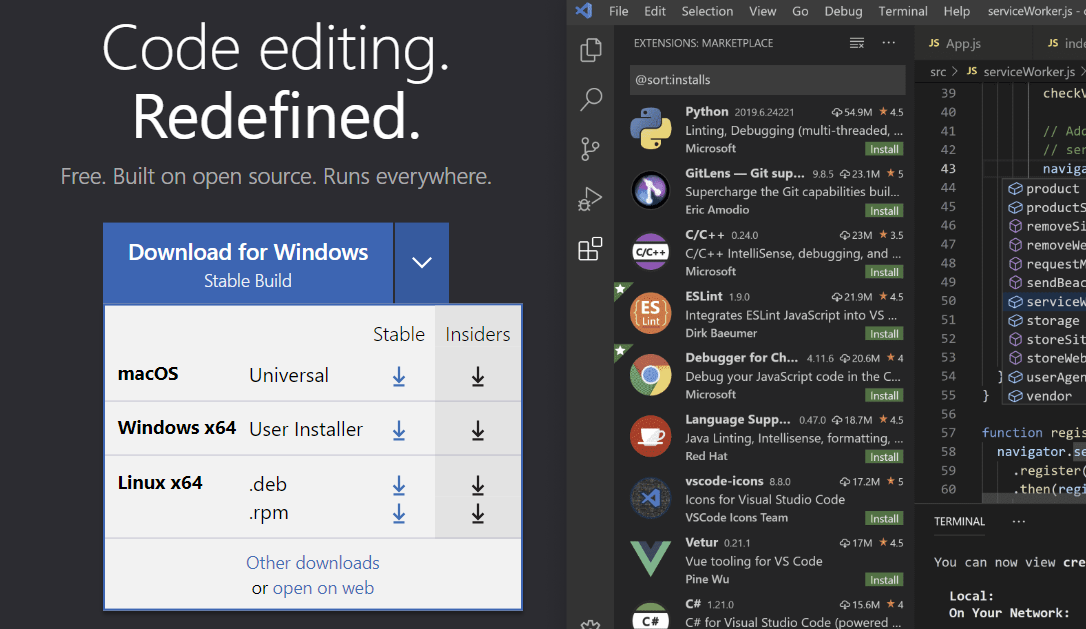
Task: Open the File menu
Action: (618, 11)
